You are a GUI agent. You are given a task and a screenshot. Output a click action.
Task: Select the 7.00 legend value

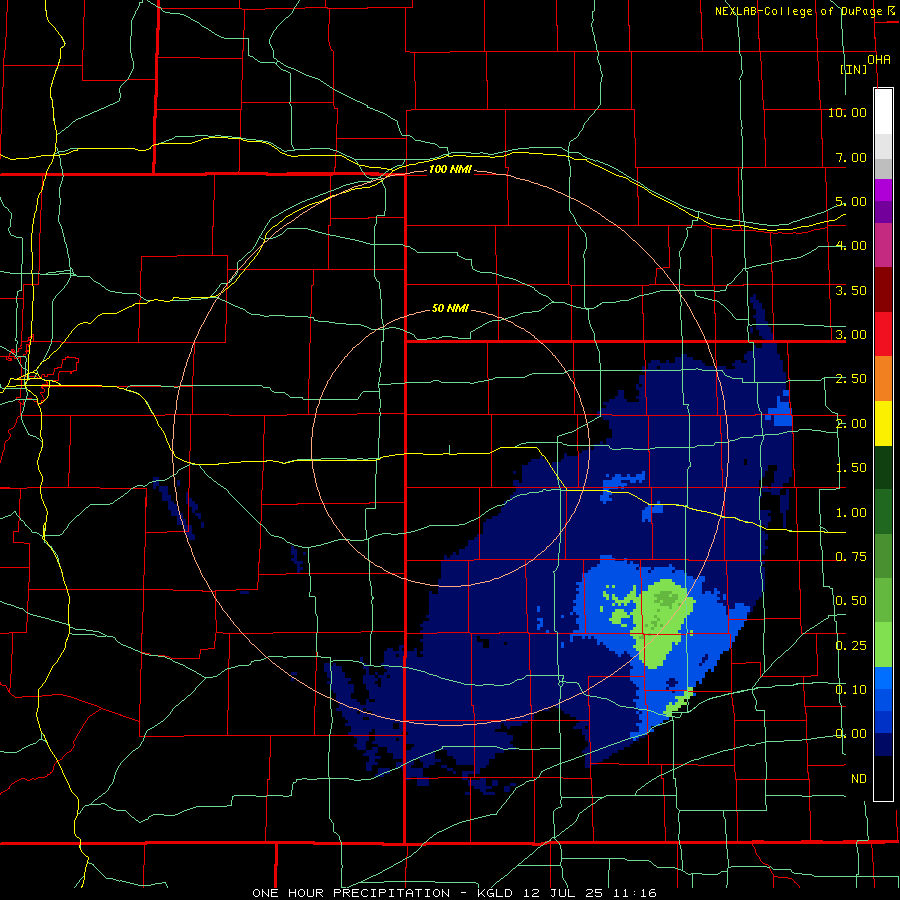pos(851,157)
